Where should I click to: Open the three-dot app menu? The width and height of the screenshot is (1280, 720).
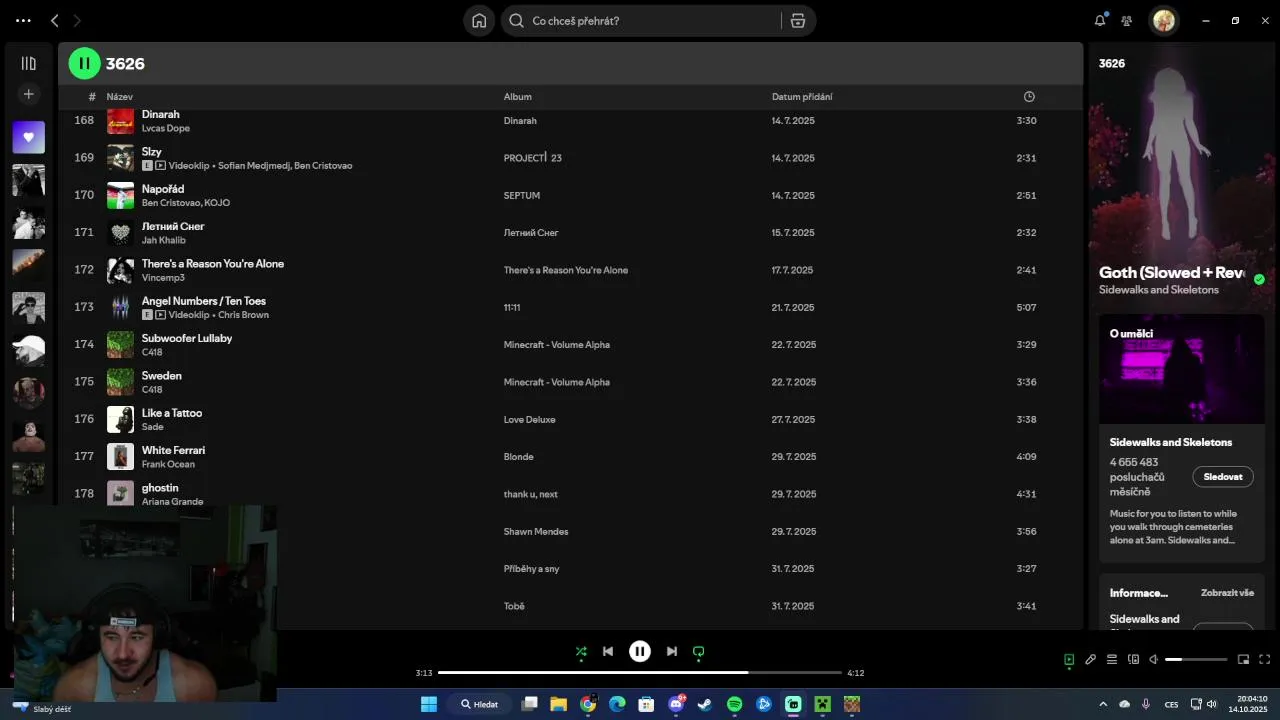(23, 20)
